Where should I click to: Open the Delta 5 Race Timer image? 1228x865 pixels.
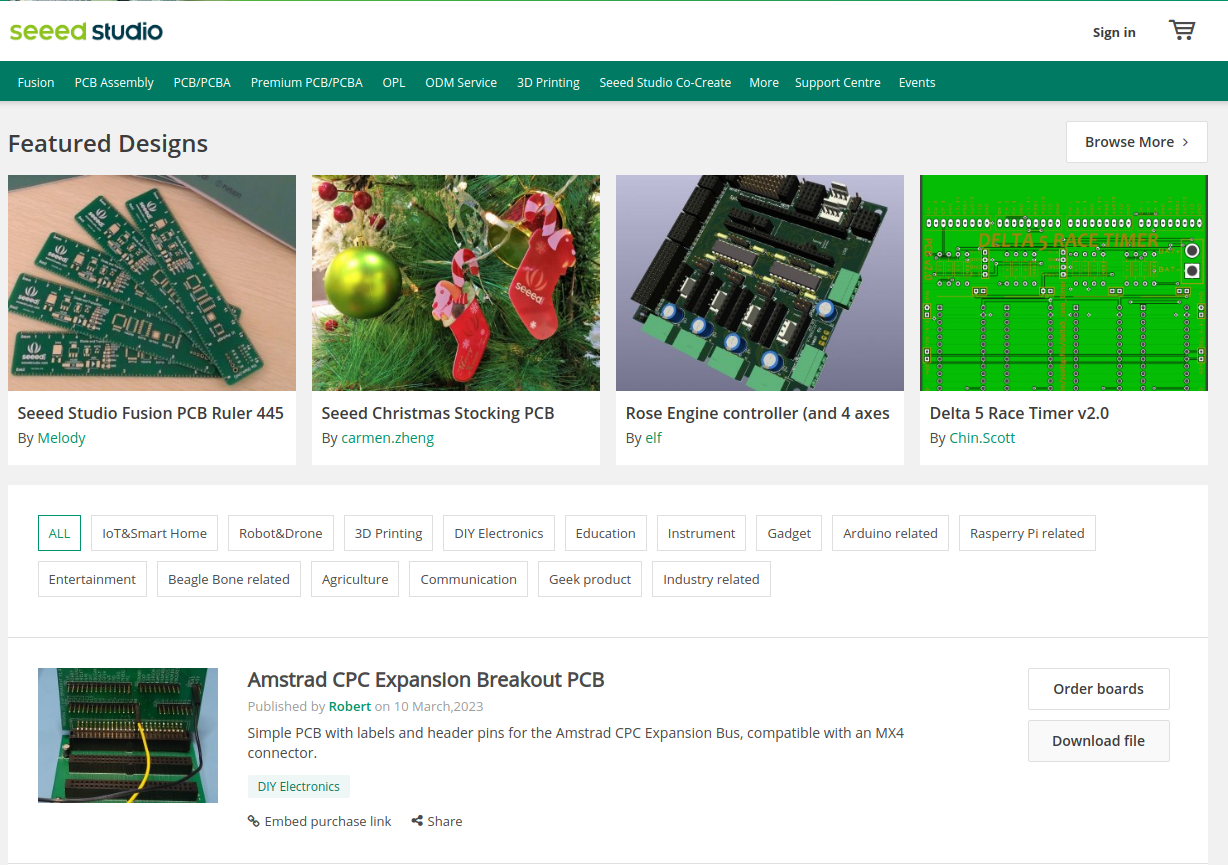point(1064,283)
